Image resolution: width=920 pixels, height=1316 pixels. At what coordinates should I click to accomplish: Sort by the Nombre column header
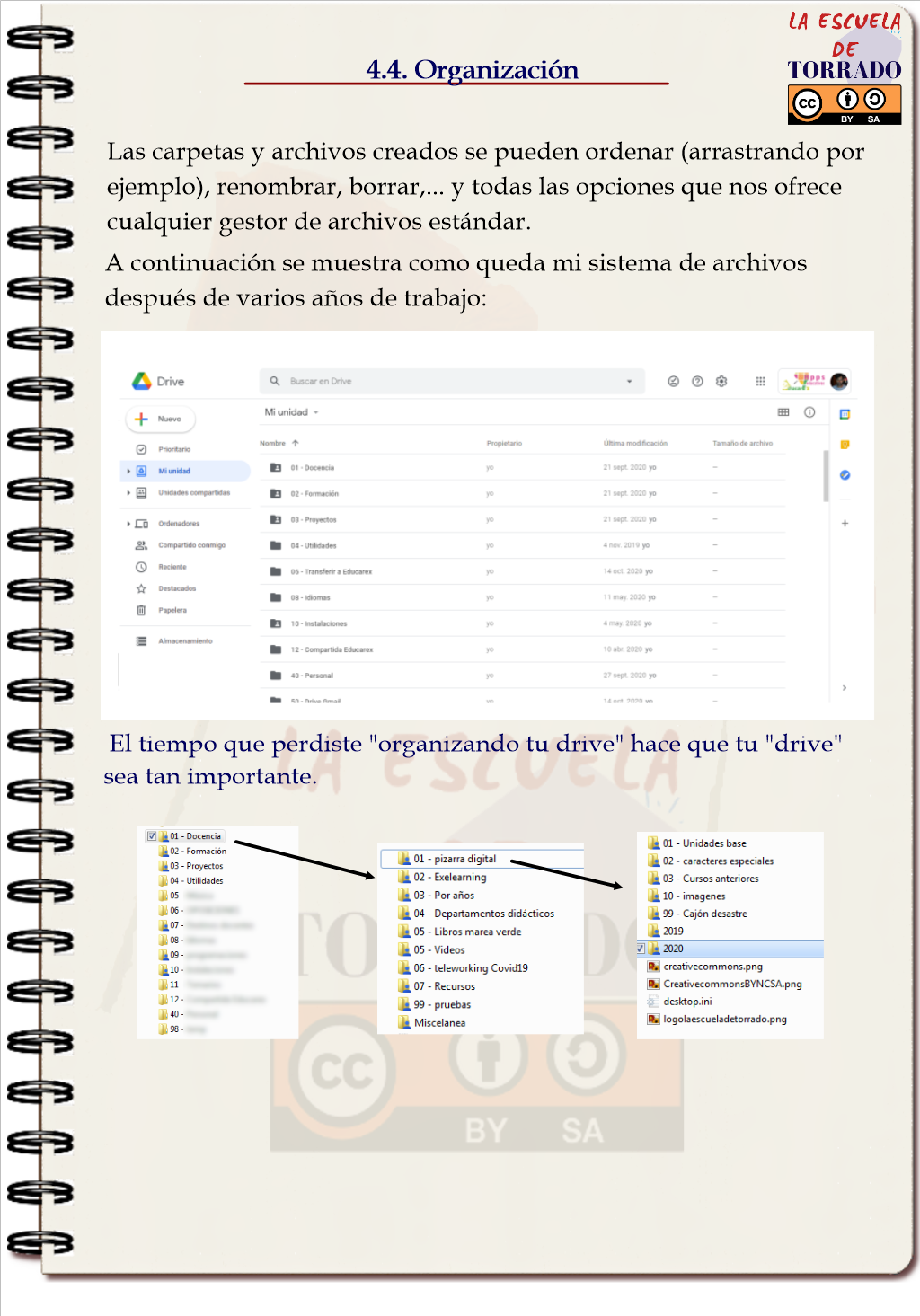(x=273, y=444)
